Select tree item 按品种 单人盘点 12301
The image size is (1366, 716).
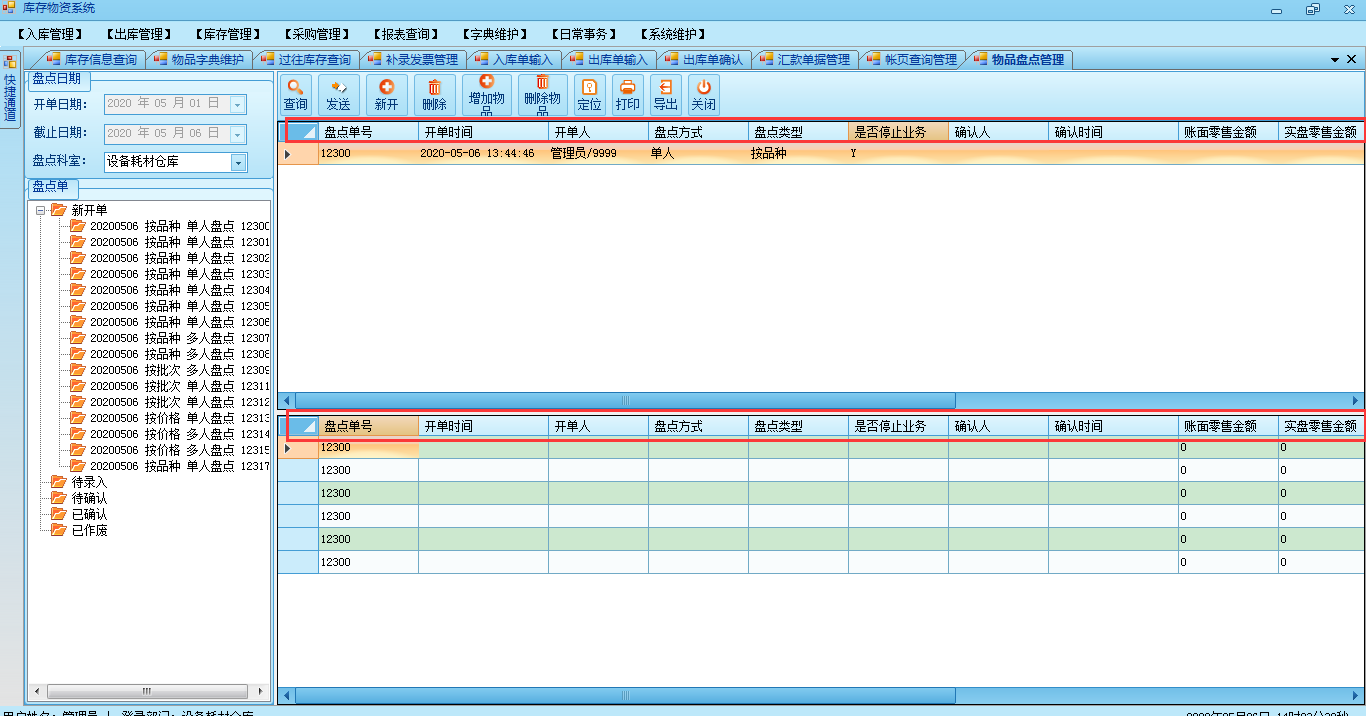pos(180,242)
